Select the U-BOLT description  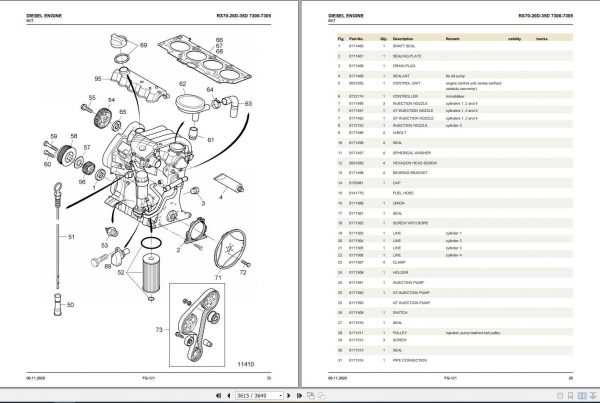(x=399, y=132)
